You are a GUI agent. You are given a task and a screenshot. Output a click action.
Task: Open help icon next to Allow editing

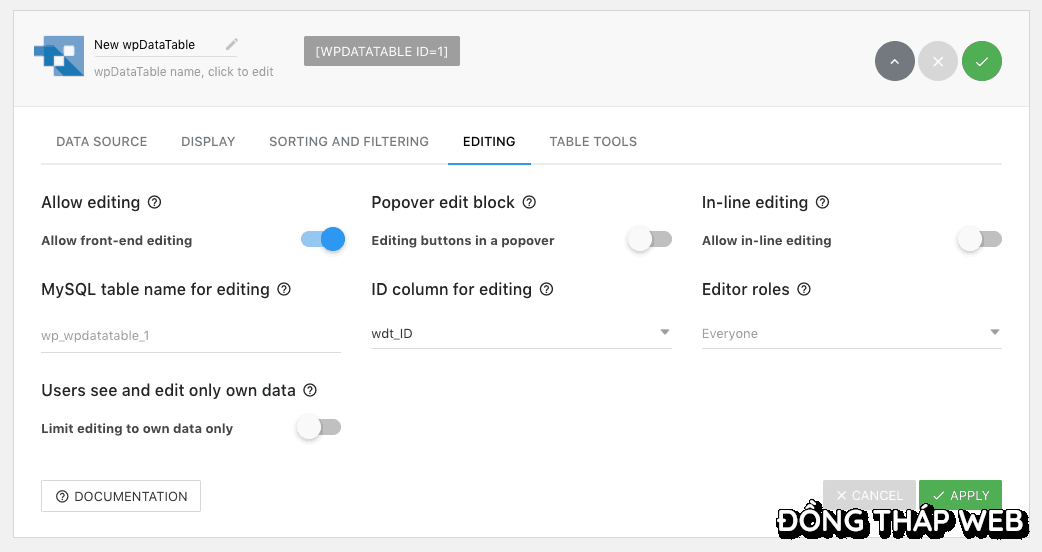click(155, 202)
